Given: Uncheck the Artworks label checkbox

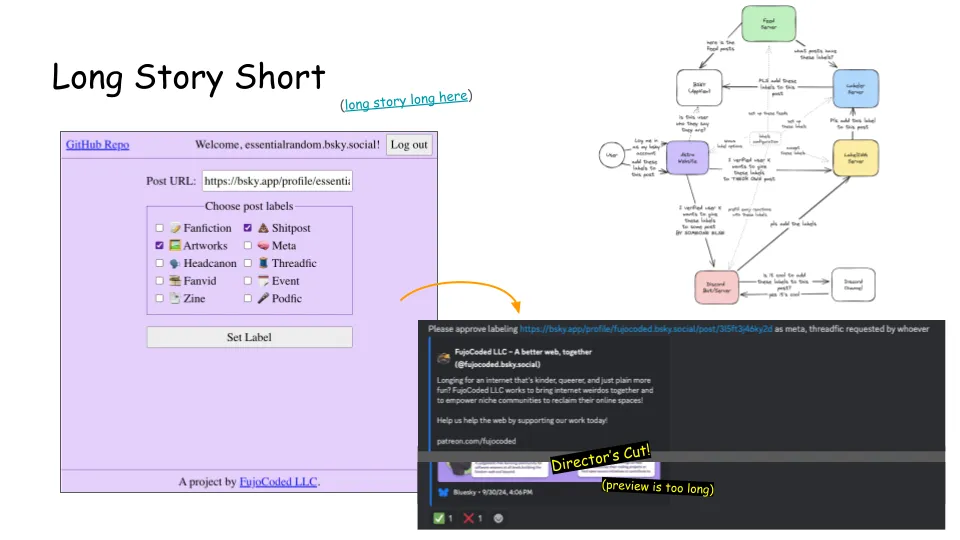Looking at the screenshot, I should pyautogui.click(x=159, y=245).
